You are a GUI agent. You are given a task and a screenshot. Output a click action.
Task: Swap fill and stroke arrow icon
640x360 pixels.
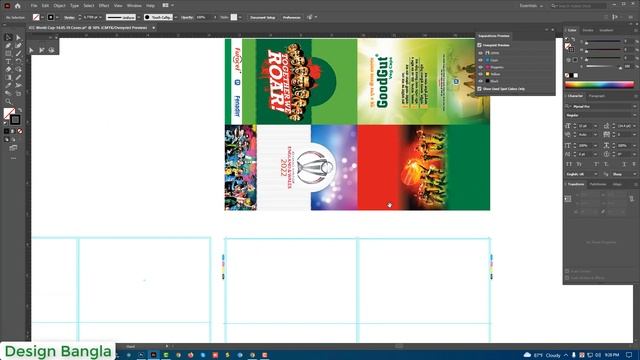click(x=20, y=110)
